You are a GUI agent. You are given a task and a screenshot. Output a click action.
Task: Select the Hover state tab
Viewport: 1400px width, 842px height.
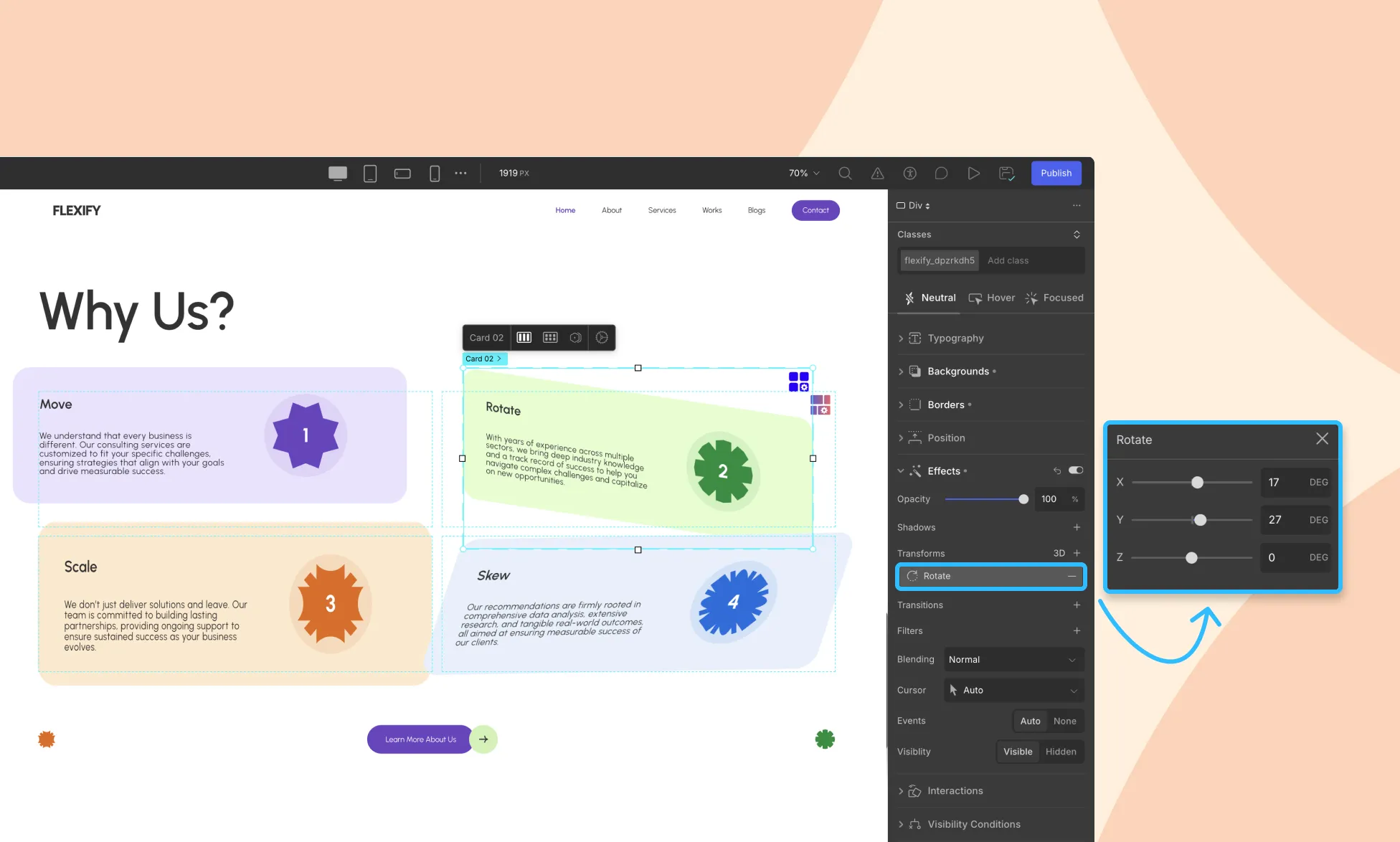992,298
